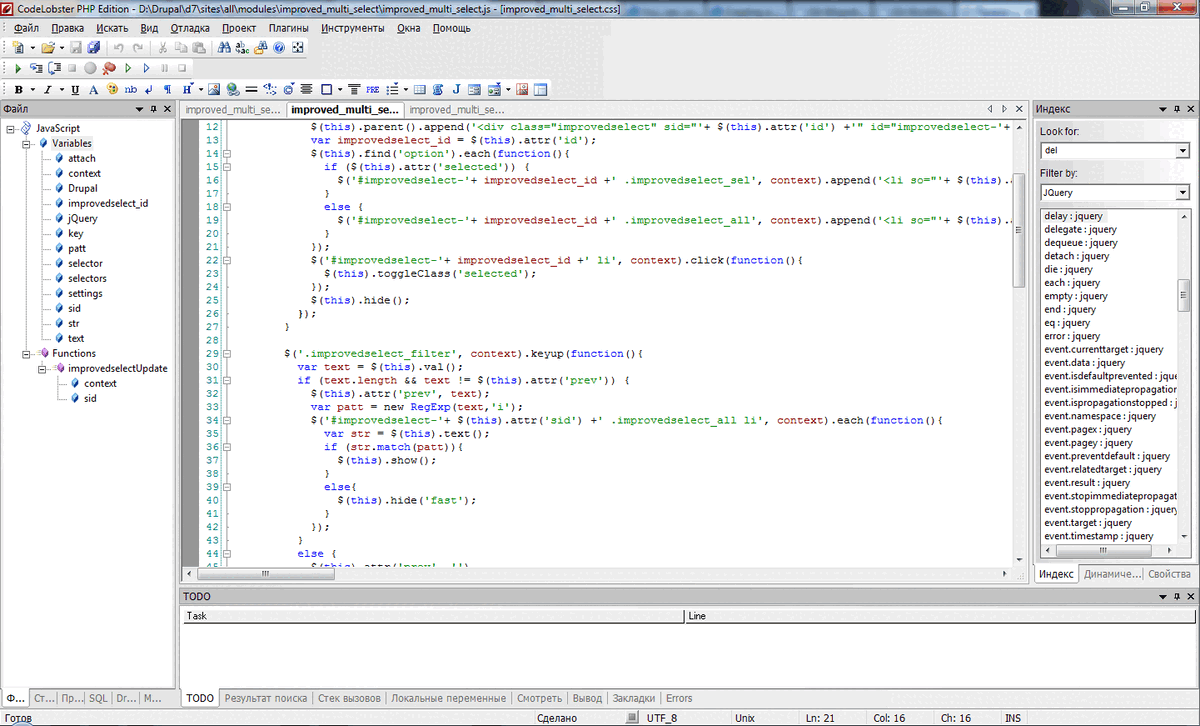Open the Файл menu
The image size is (1200, 726).
coord(27,28)
